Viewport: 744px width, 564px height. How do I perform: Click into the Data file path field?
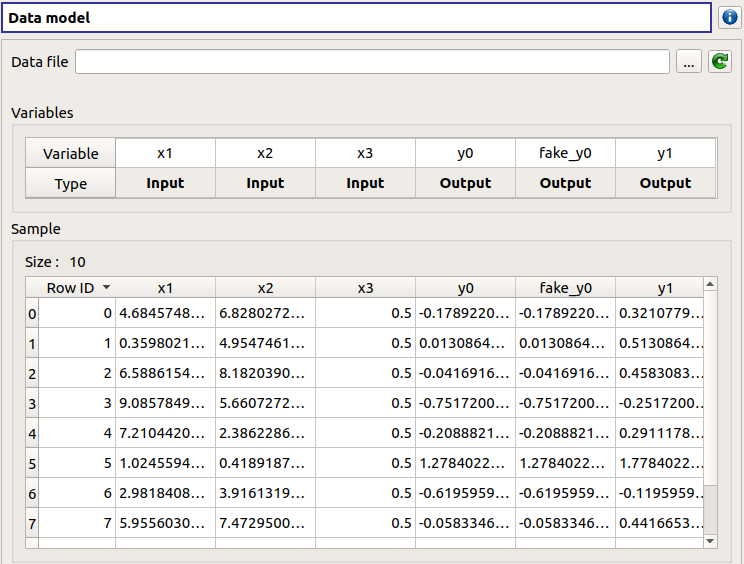coord(371,62)
